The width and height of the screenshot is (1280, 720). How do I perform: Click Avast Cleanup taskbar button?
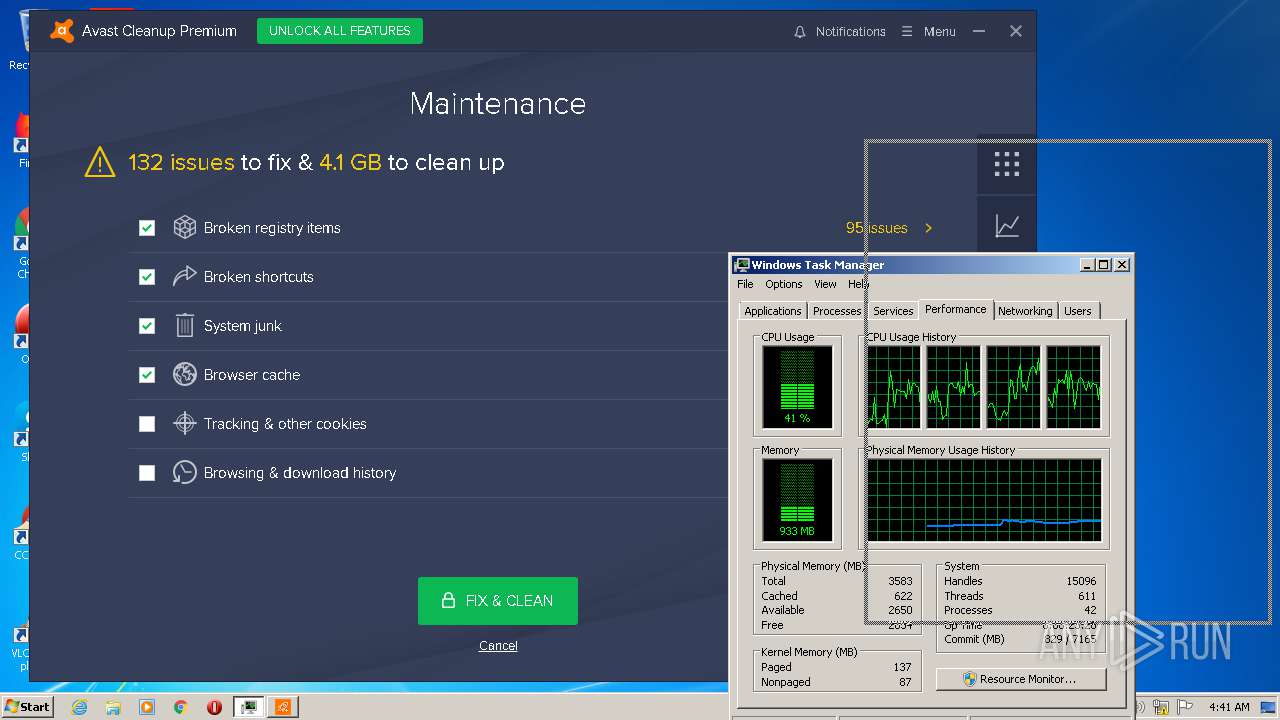283,707
